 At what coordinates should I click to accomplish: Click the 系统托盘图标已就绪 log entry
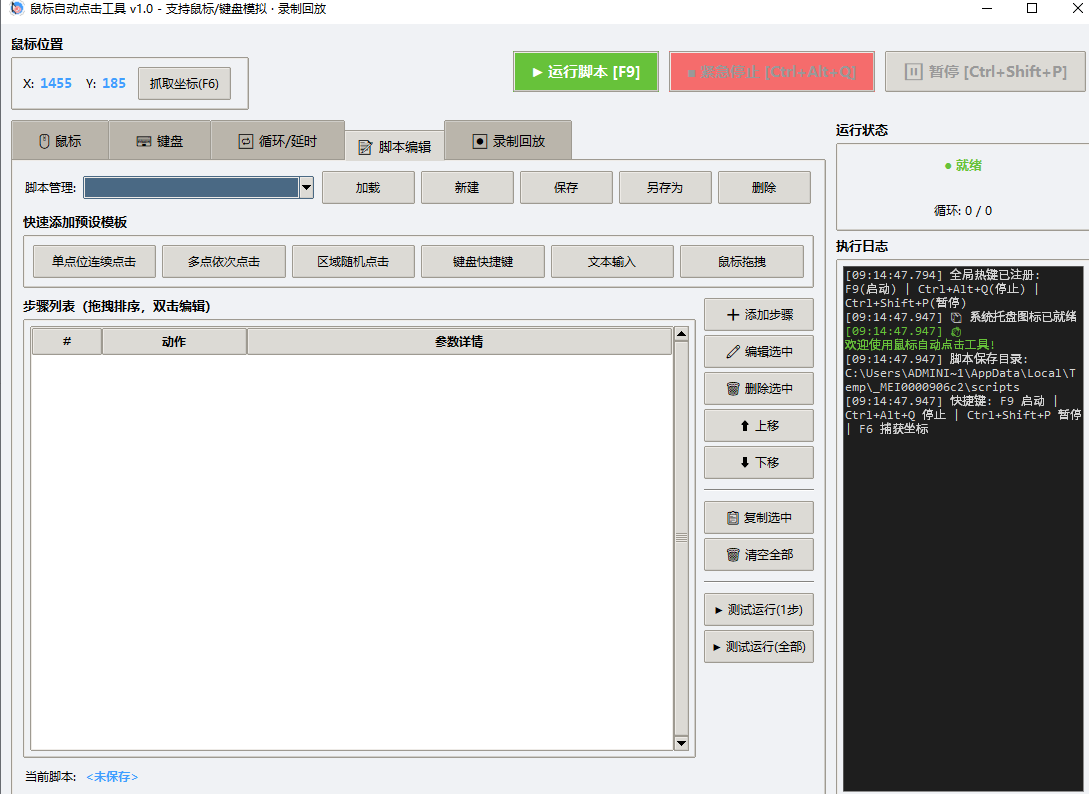[x=961, y=317]
